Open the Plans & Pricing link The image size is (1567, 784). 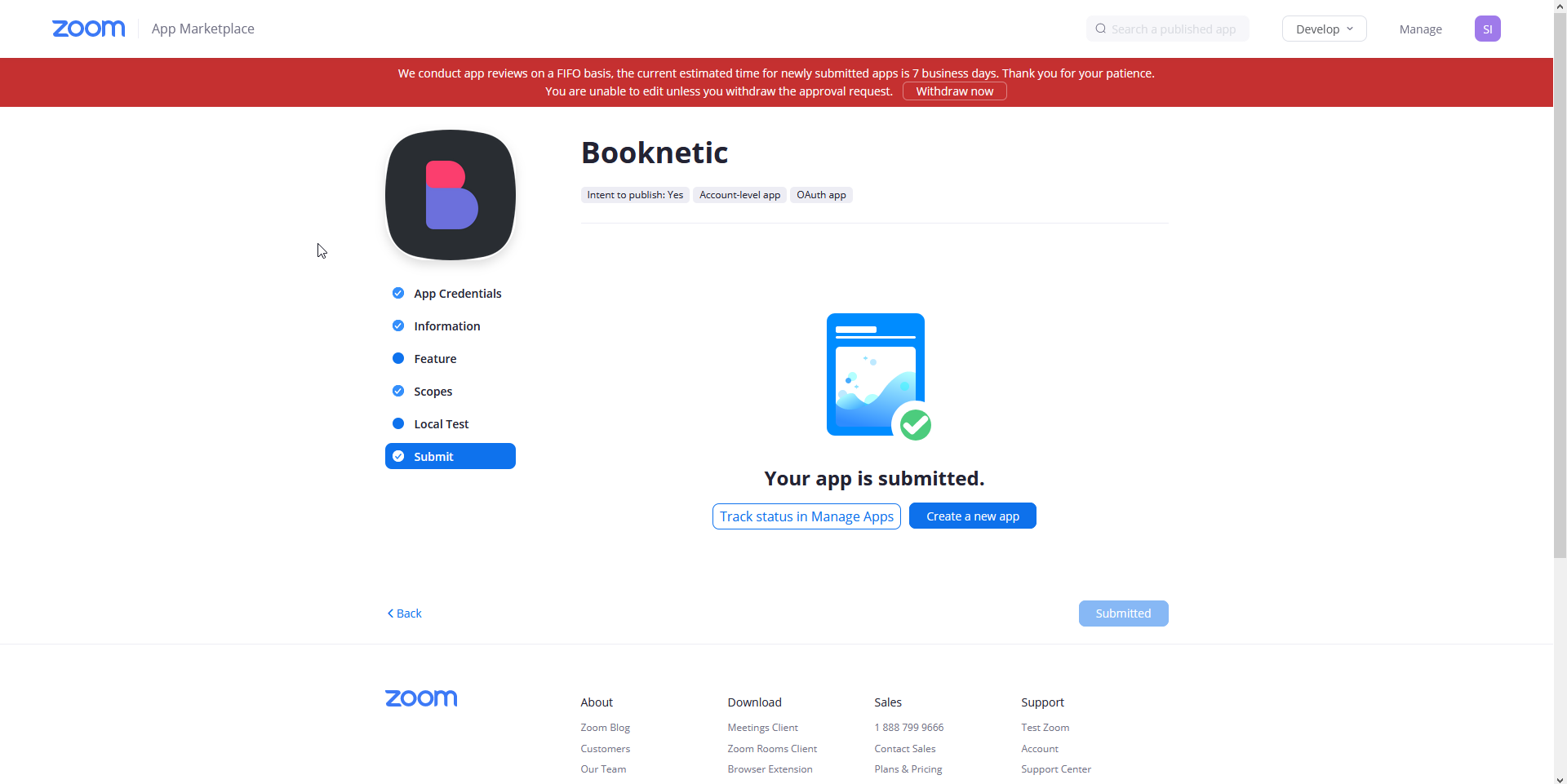pos(908,769)
